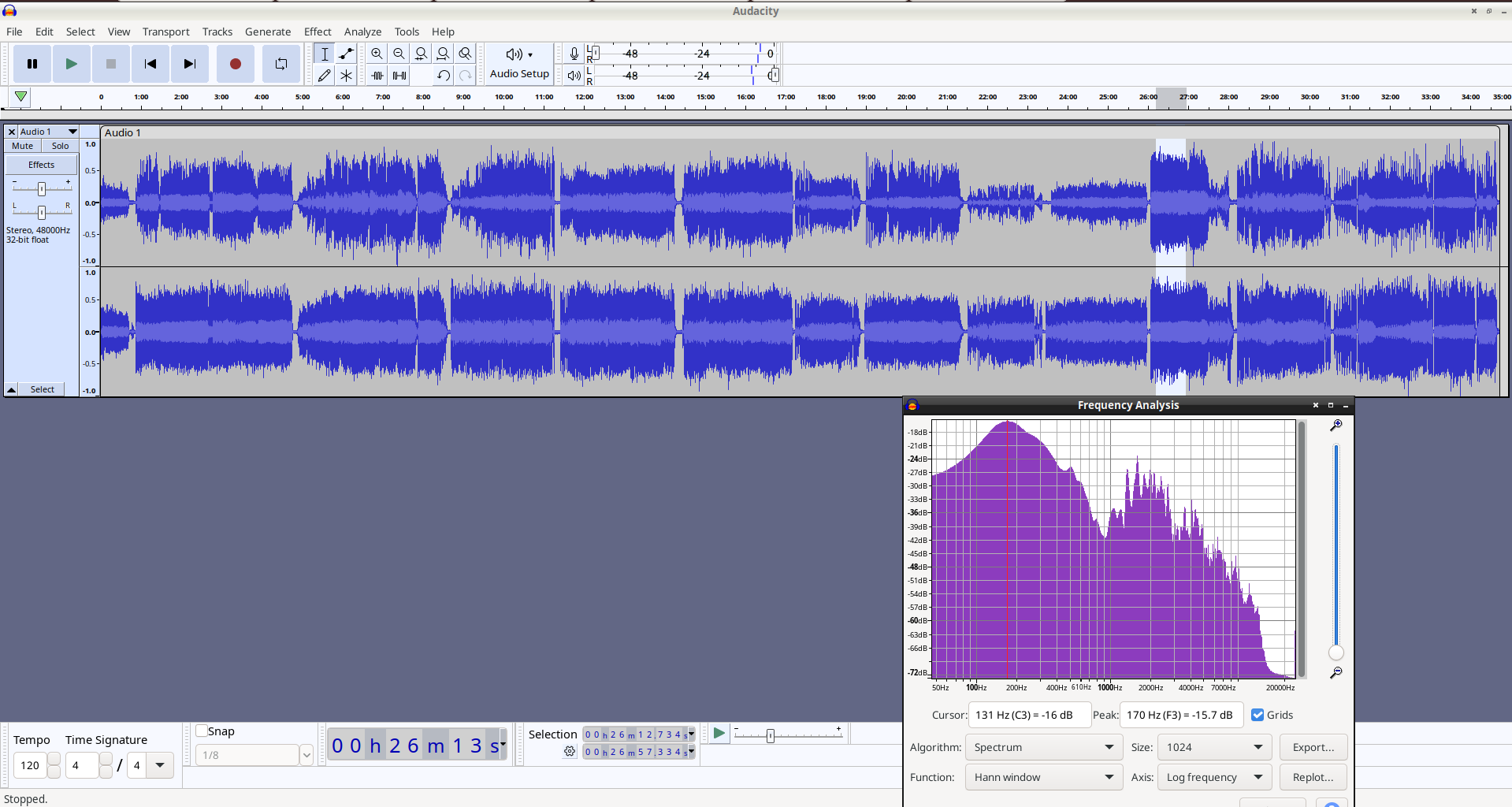Expand the Hann window function dropdown
This screenshot has height=807, width=1512.
click(1043, 777)
